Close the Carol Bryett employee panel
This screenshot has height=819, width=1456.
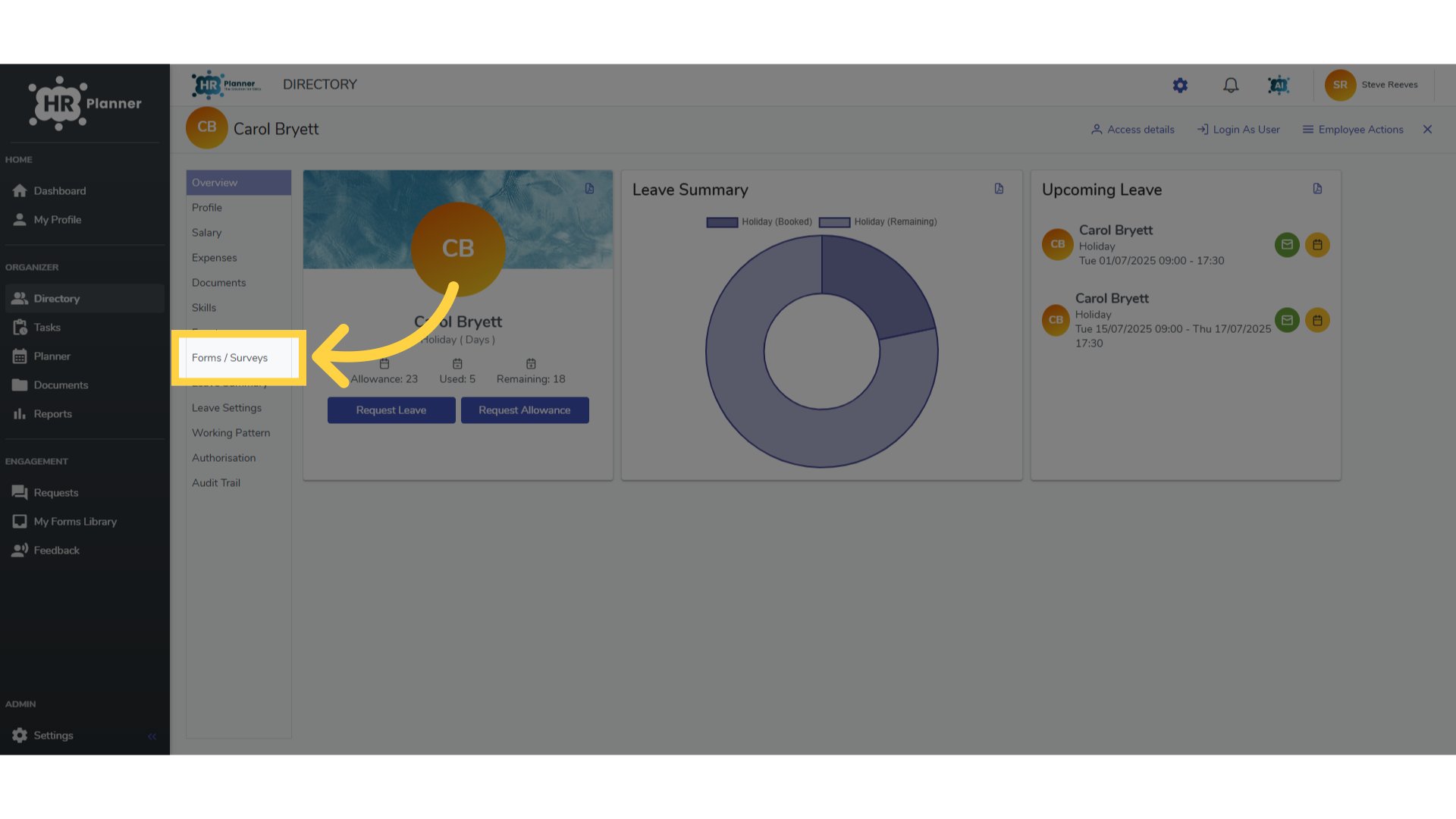(x=1427, y=130)
